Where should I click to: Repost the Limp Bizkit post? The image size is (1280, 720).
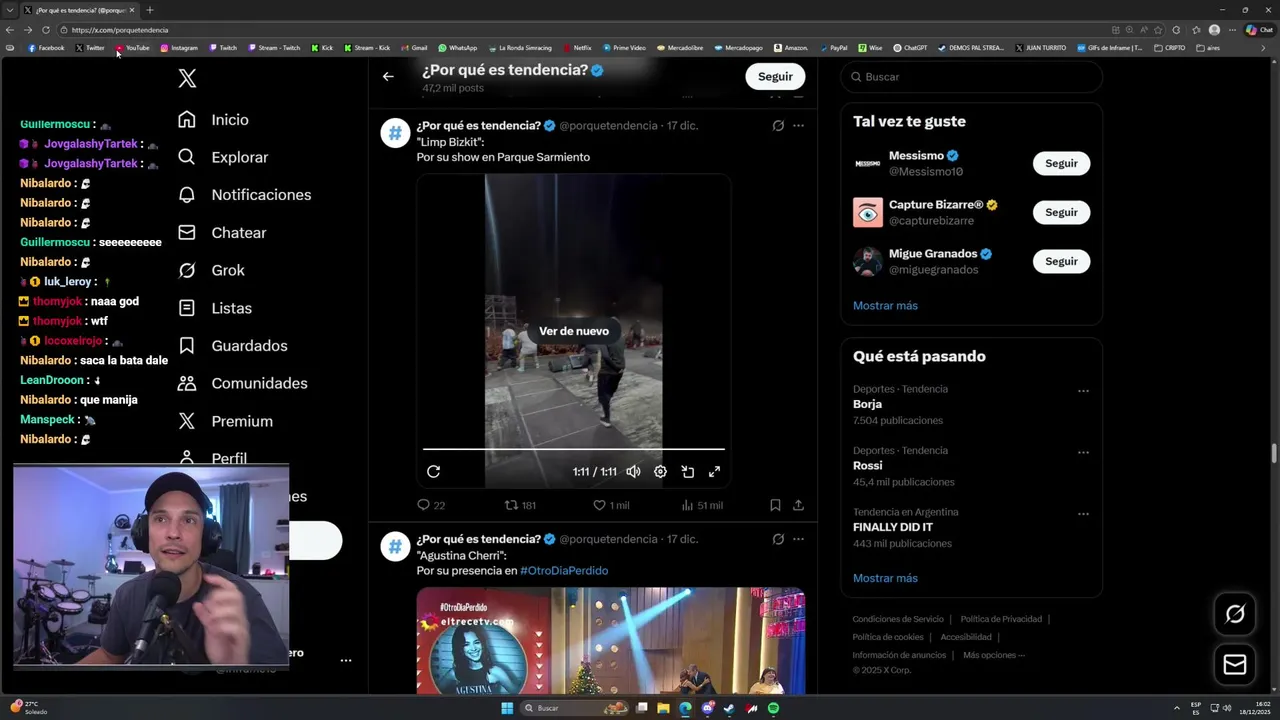point(520,505)
